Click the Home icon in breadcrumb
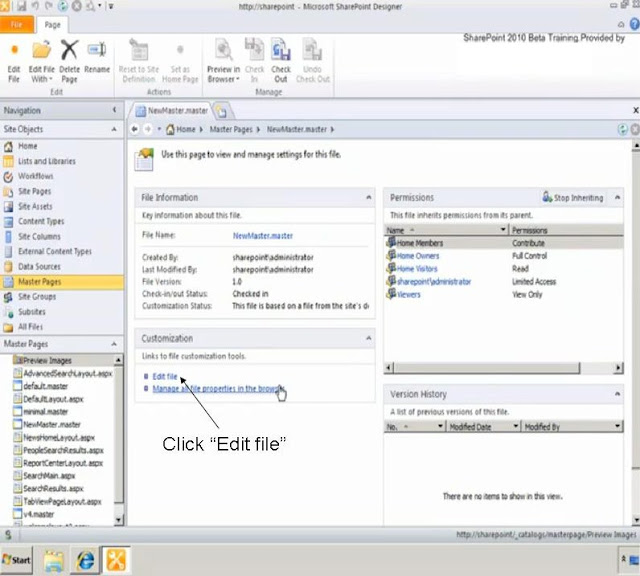This screenshot has height=576, width=640. tap(170, 129)
